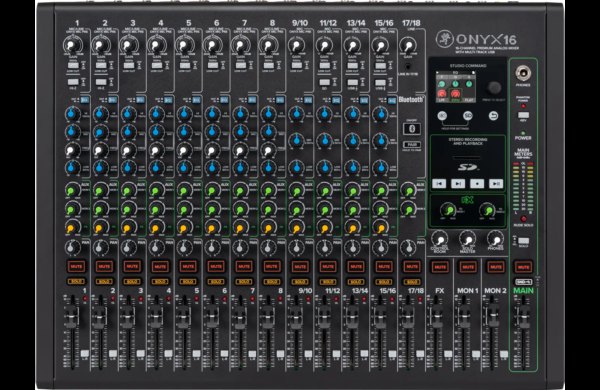
Task: Click the red RUDE SOLO indicator light
Action: pos(523,219)
